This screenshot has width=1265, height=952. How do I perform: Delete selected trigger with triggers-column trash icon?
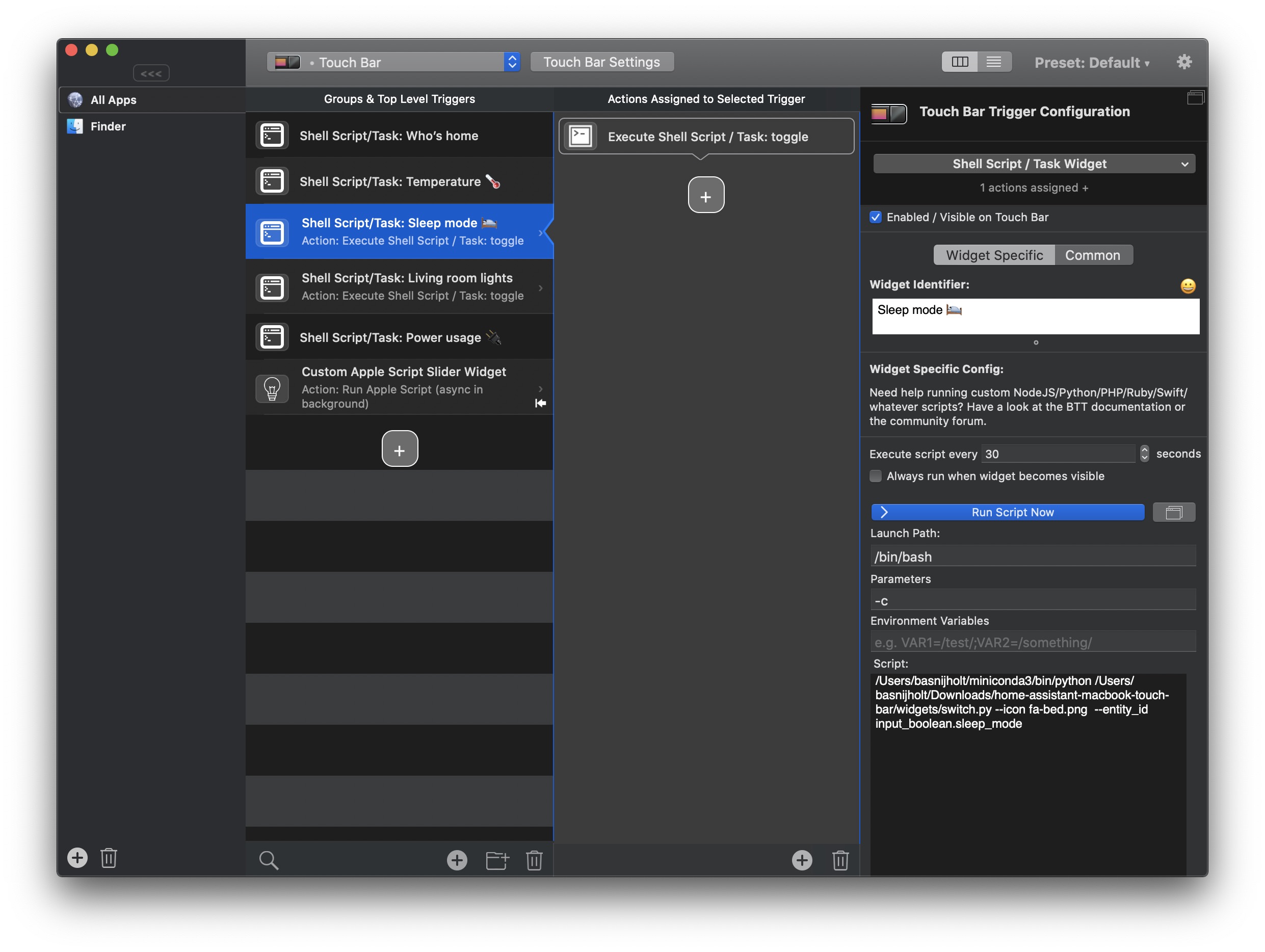pyautogui.click(x=534, y=859)
